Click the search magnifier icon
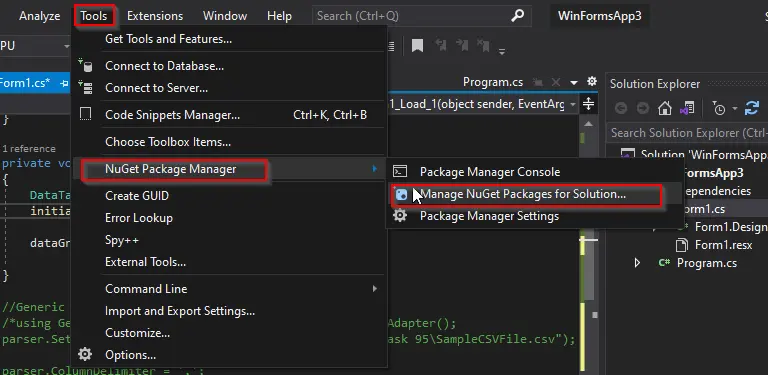The image size is (768, 375). pyautogui.click(x=517, y=16)
